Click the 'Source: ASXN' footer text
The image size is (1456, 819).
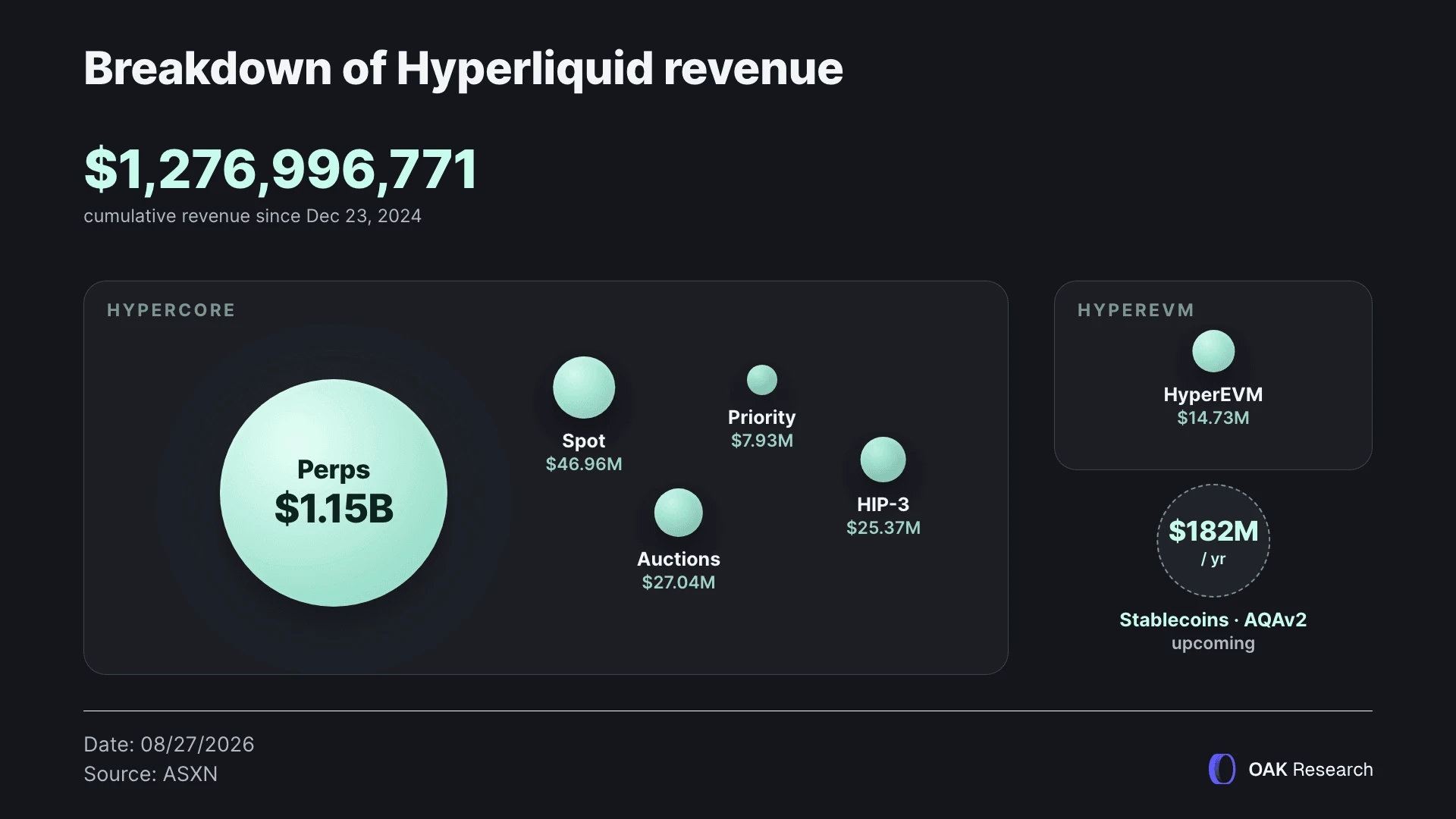(x=151, y=773)
